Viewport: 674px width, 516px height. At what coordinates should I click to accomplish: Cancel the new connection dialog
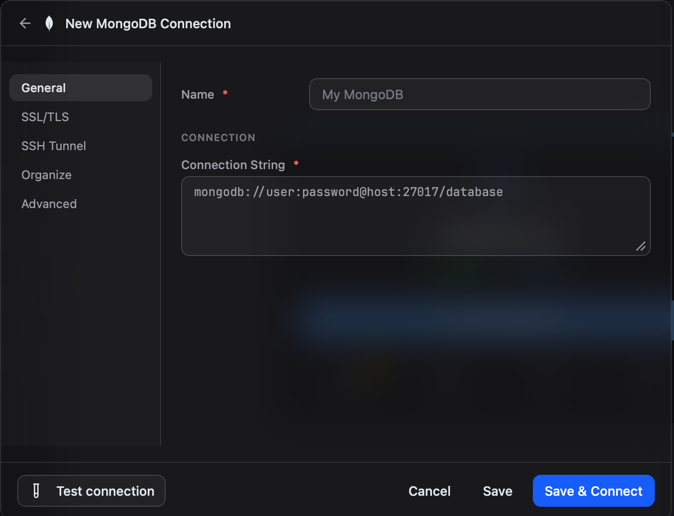coord(429,491)
